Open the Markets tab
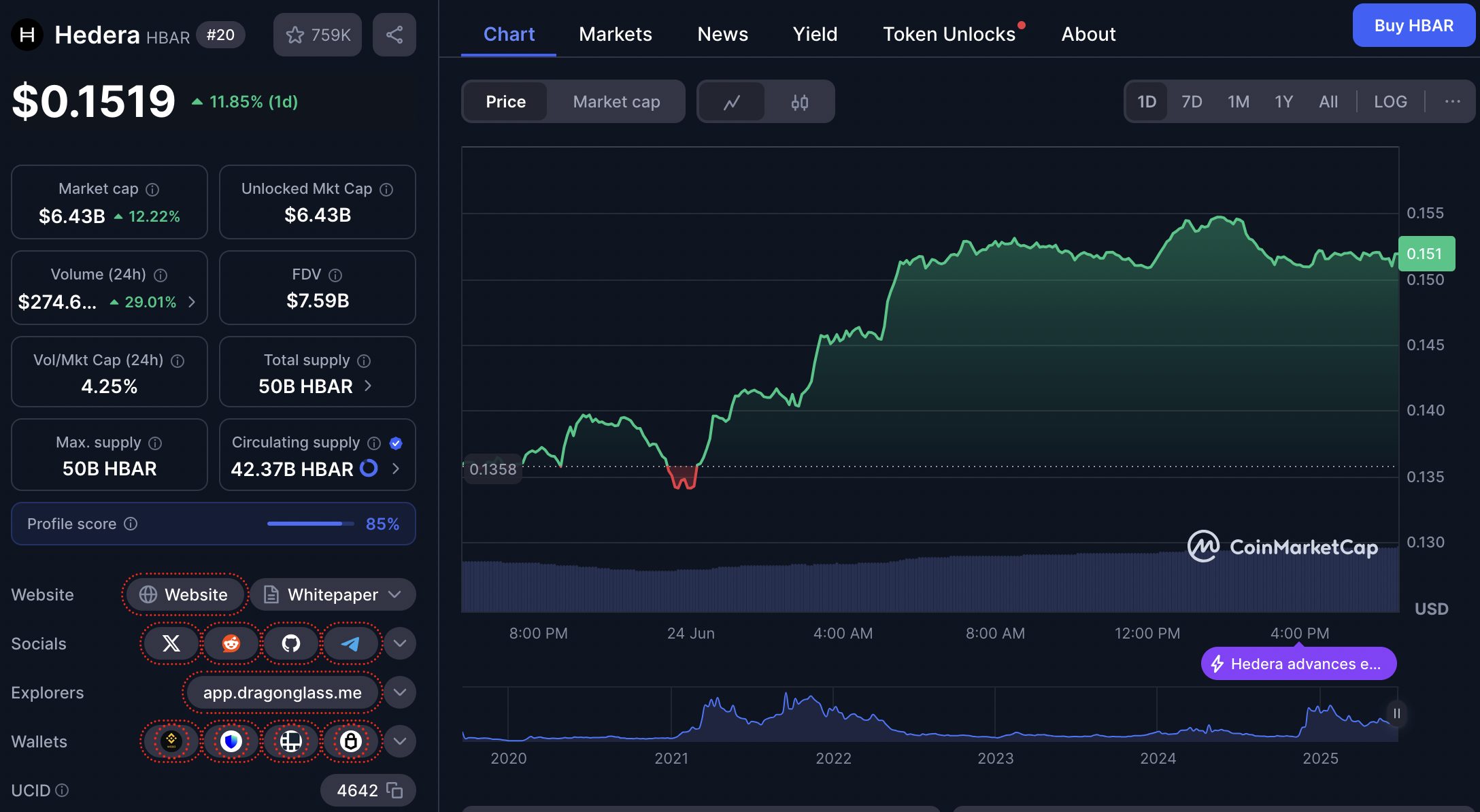1480x812 pixels. pos(616,34)
